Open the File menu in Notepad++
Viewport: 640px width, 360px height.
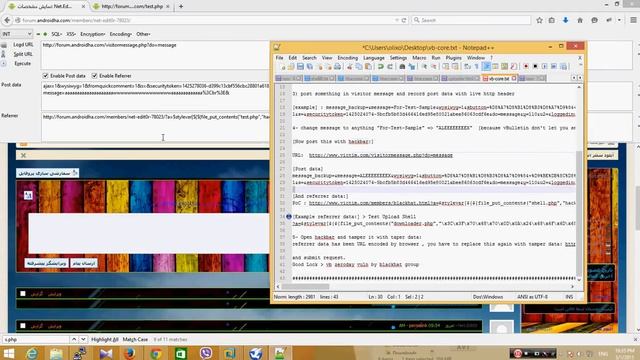click(x=279, y=58)
